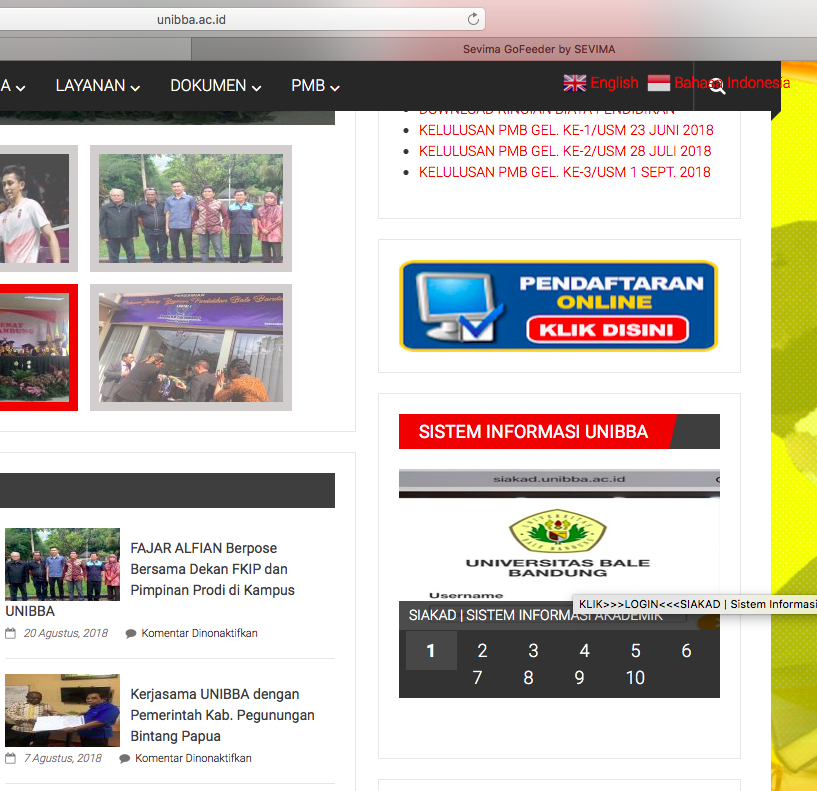Viewport: 817px width, 791px height.
Task: Go to slide 9 in the SIAKAD slider
Action: click(x=579, y=677)
